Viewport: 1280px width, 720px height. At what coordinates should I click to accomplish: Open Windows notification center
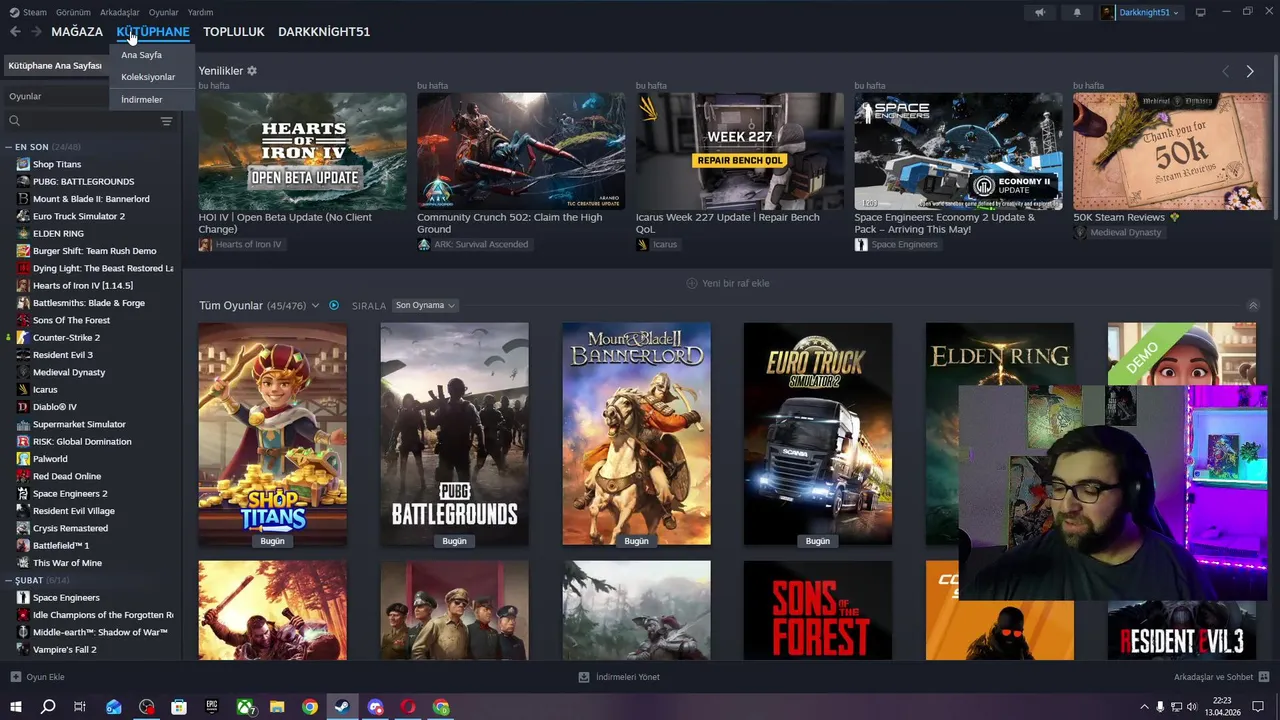1258,707
